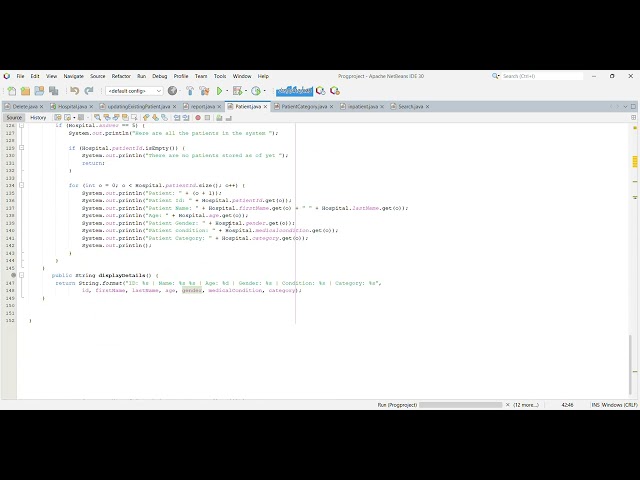
Task: Click the Search (Ctrl+I) field
Action: pyautogui.click(x=542, y=76)
